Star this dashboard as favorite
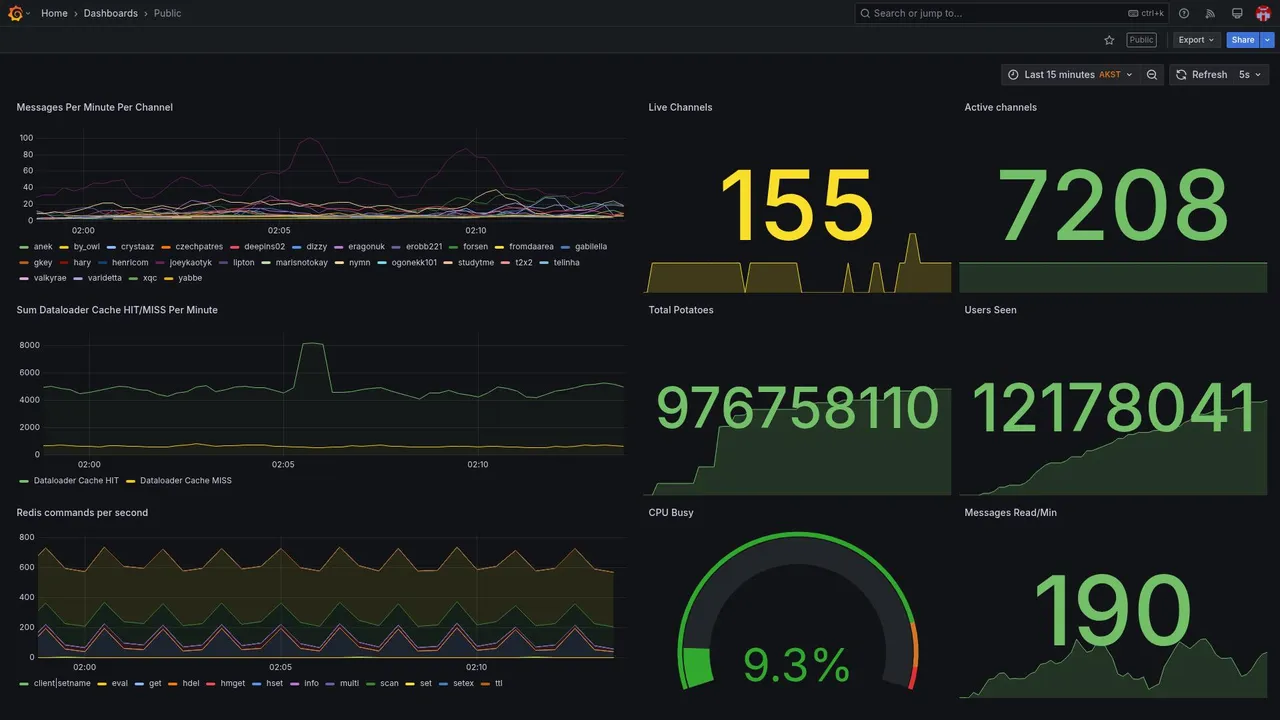1280x720 pixels. pyautogui.click(x=1109, y=40)
